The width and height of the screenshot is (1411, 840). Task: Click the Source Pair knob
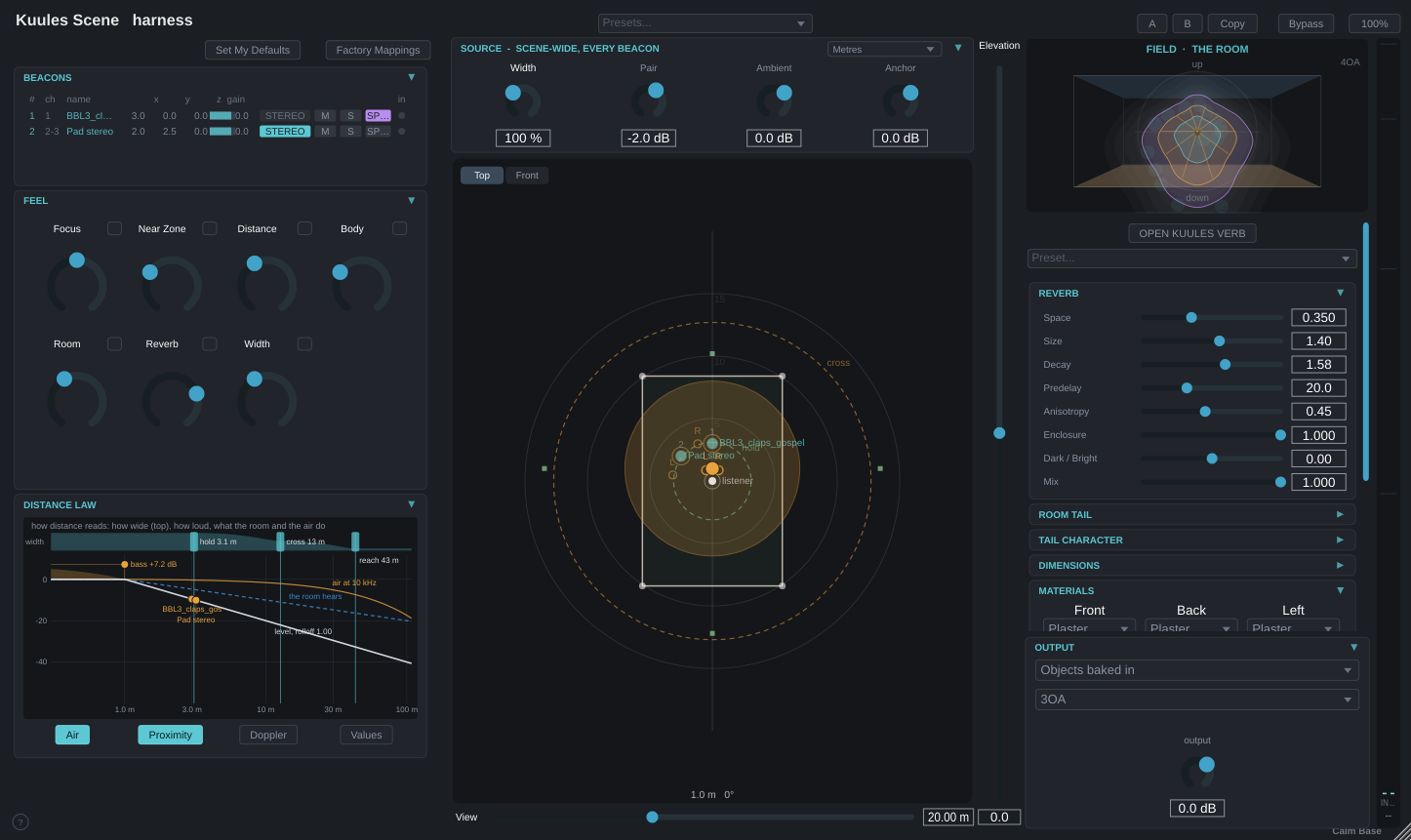(x=648, y=101)
